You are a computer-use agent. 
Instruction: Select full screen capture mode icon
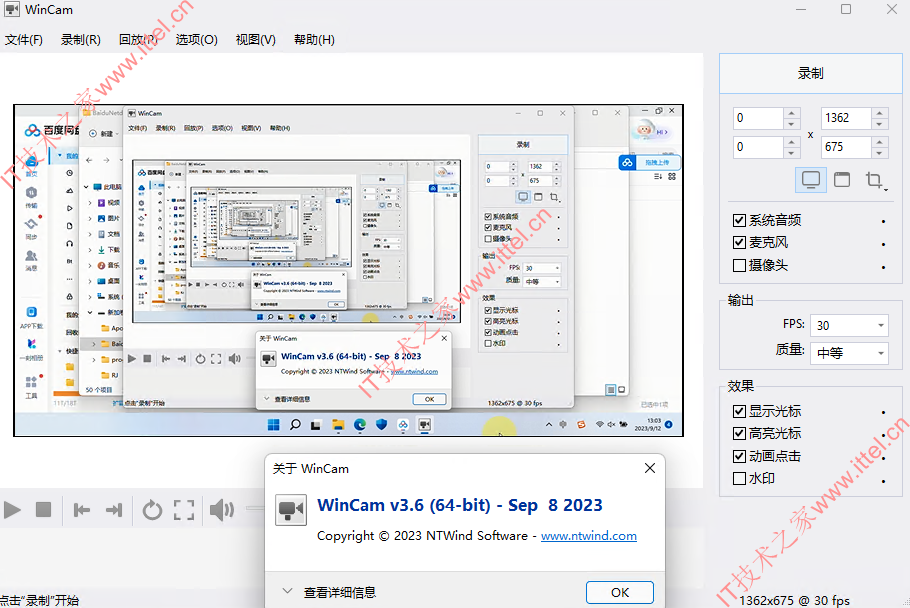(x=811, y=180)
